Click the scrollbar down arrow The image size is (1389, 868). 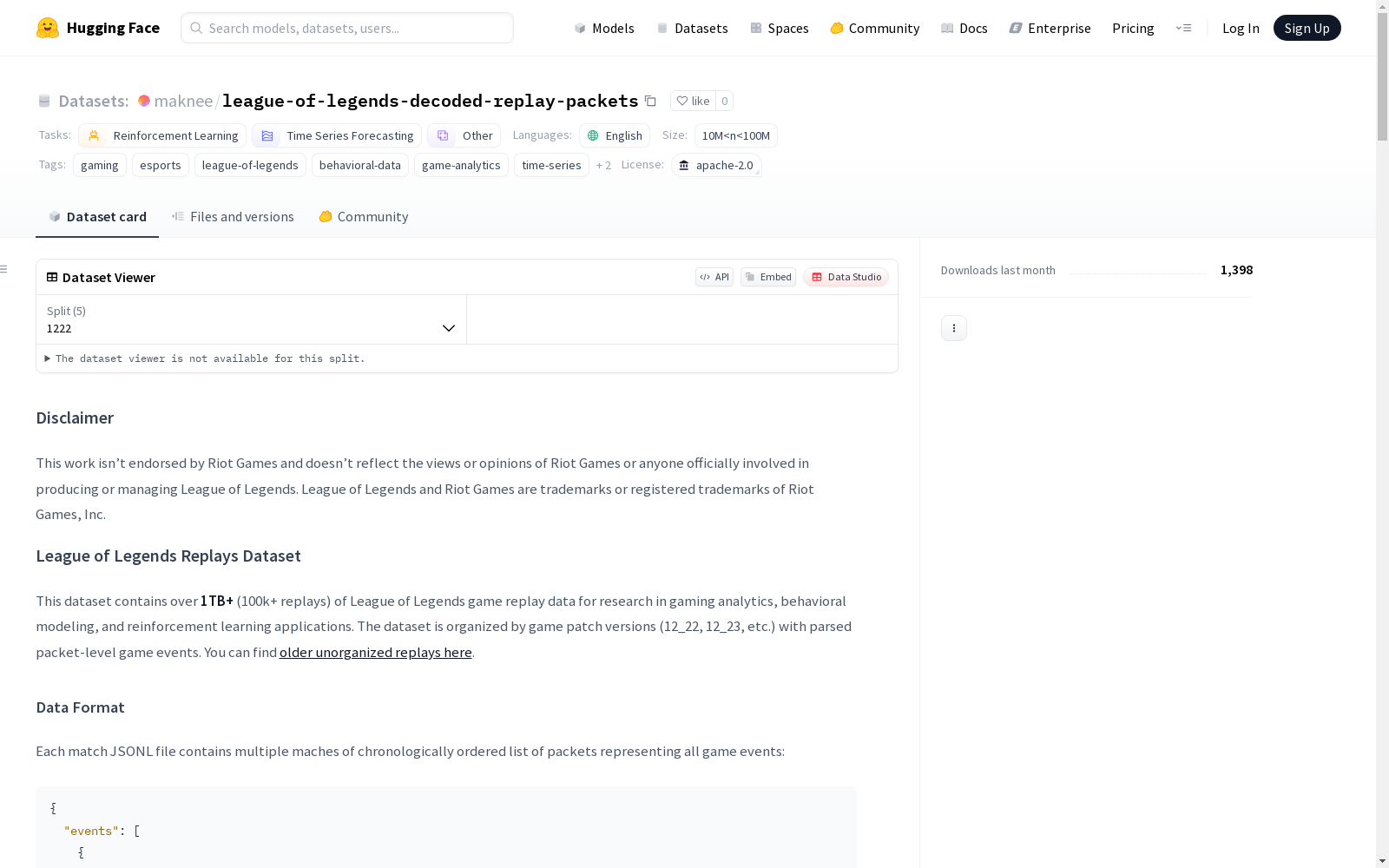tap(1382, 861)
